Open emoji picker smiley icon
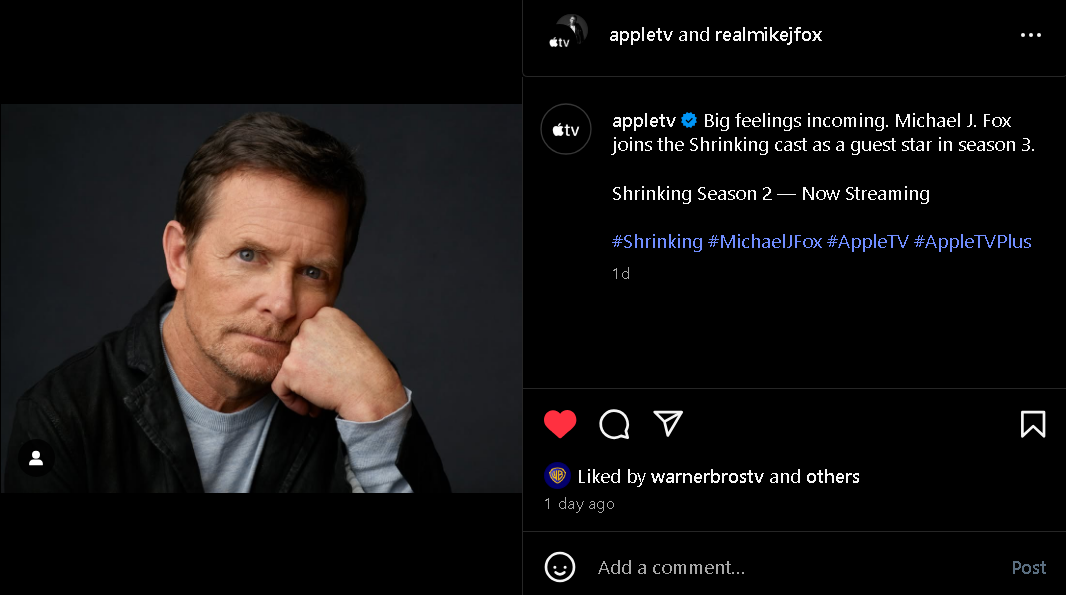 [x=560, y=567]
